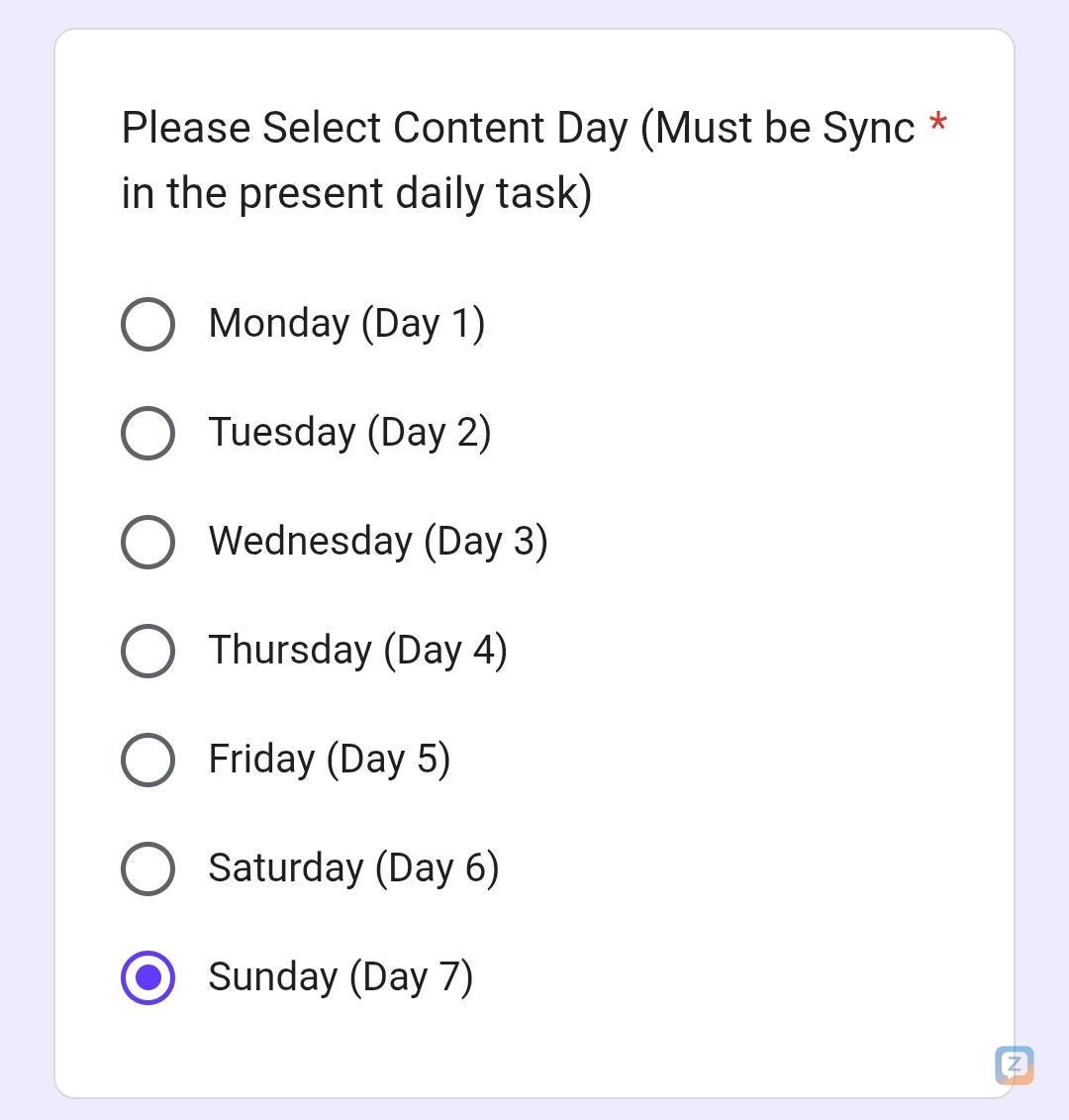
Task: Click the "Monday (Day 1)" option label
Action: point(346,324)
